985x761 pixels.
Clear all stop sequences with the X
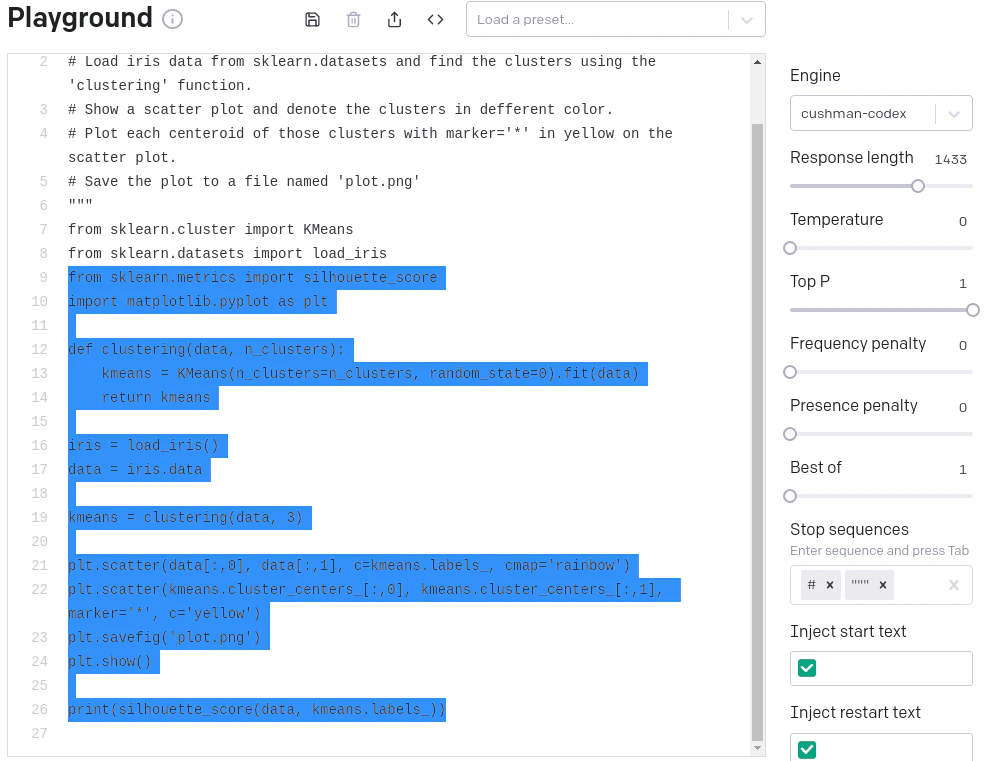(952, 585)
